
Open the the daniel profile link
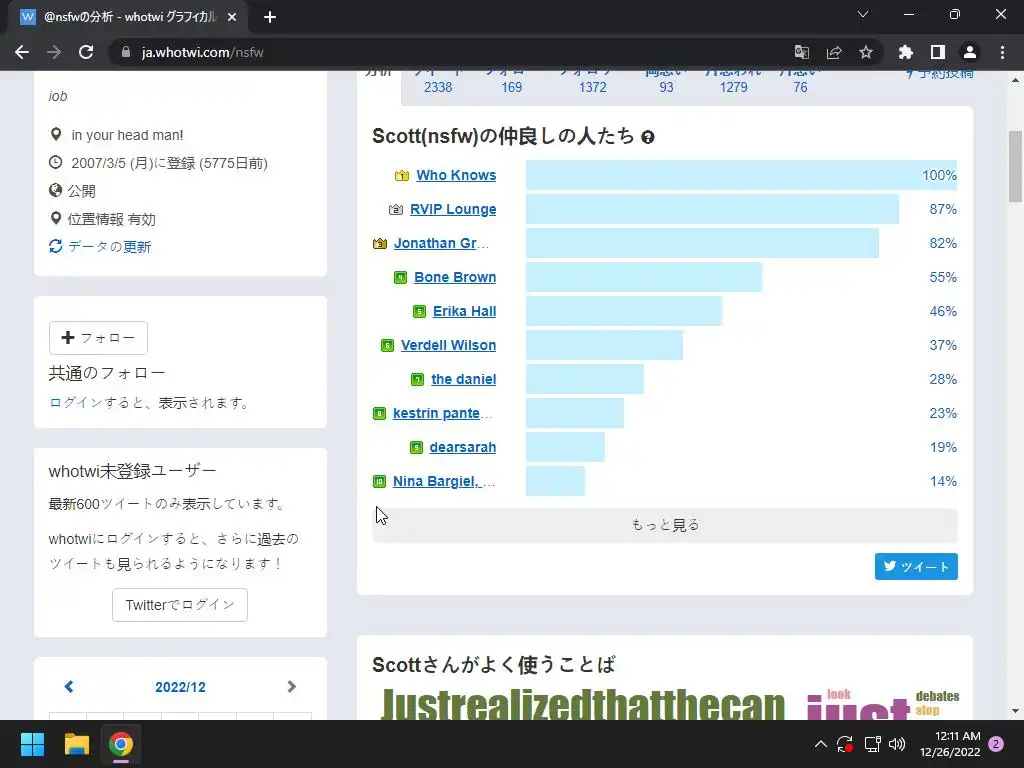[x=464, y=379]
